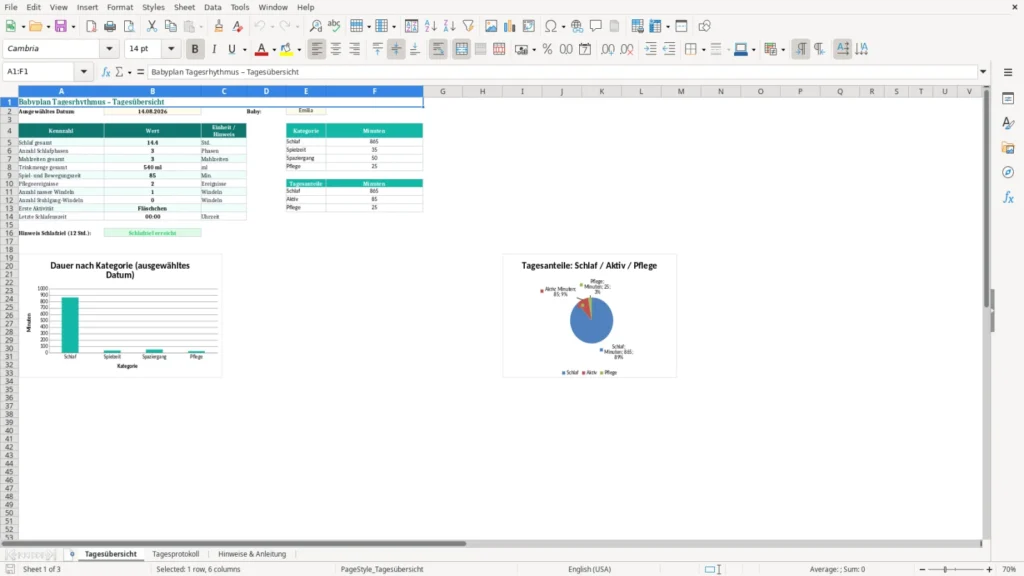Click the Formula equals button
Screen dimensions: 1024x576
[x=140, y=72]
